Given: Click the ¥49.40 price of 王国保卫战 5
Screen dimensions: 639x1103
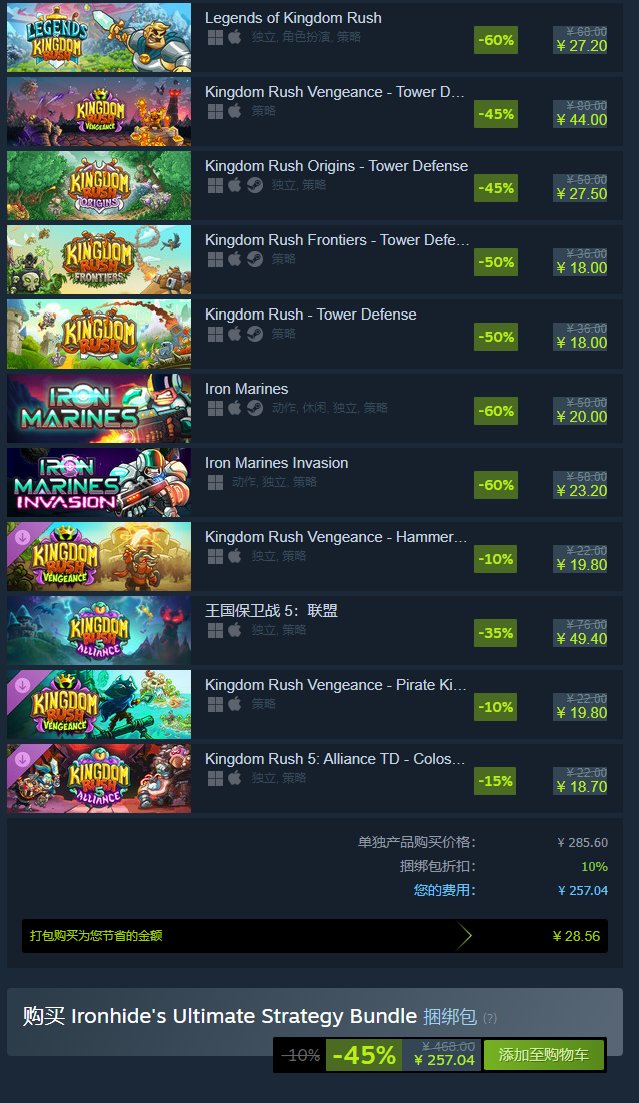Looking at the screenshot, I should [x=581, y=639].
